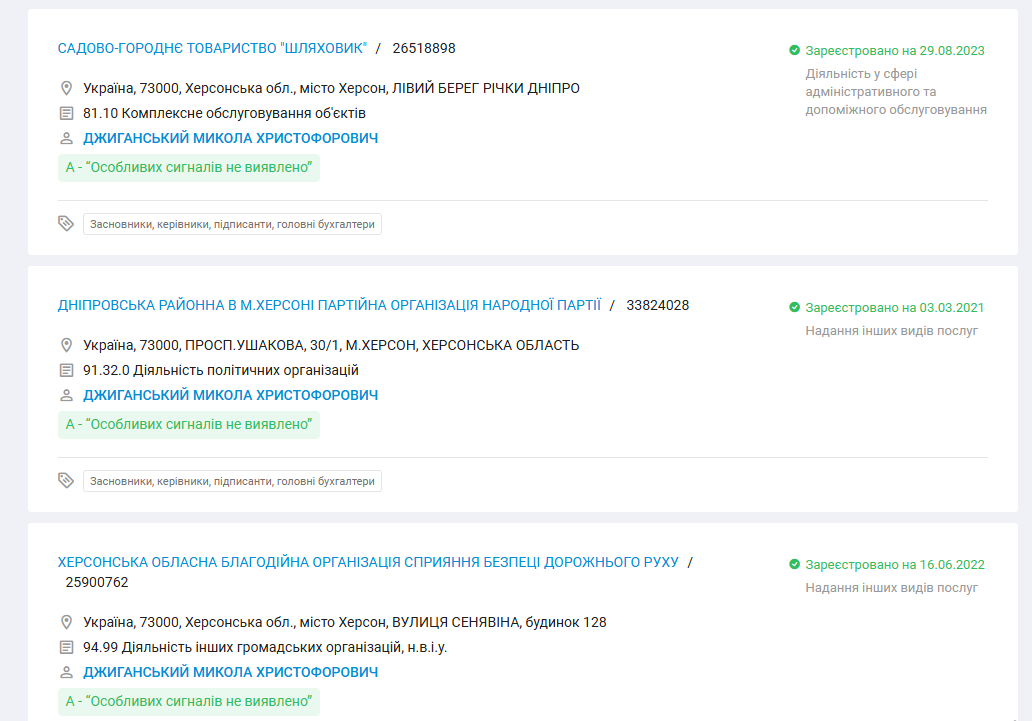Click the green check icon beside Зареєстровано на 29.08.2023
The height and width of the screenshot is (721, 1032).
pyautogui.click(x=794, y=50)
